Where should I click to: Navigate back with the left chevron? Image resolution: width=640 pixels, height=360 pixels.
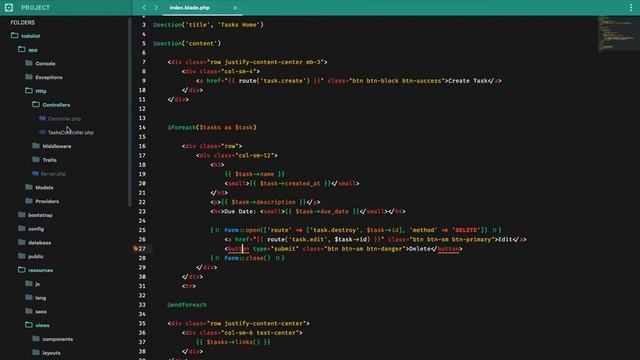[144, 7]
